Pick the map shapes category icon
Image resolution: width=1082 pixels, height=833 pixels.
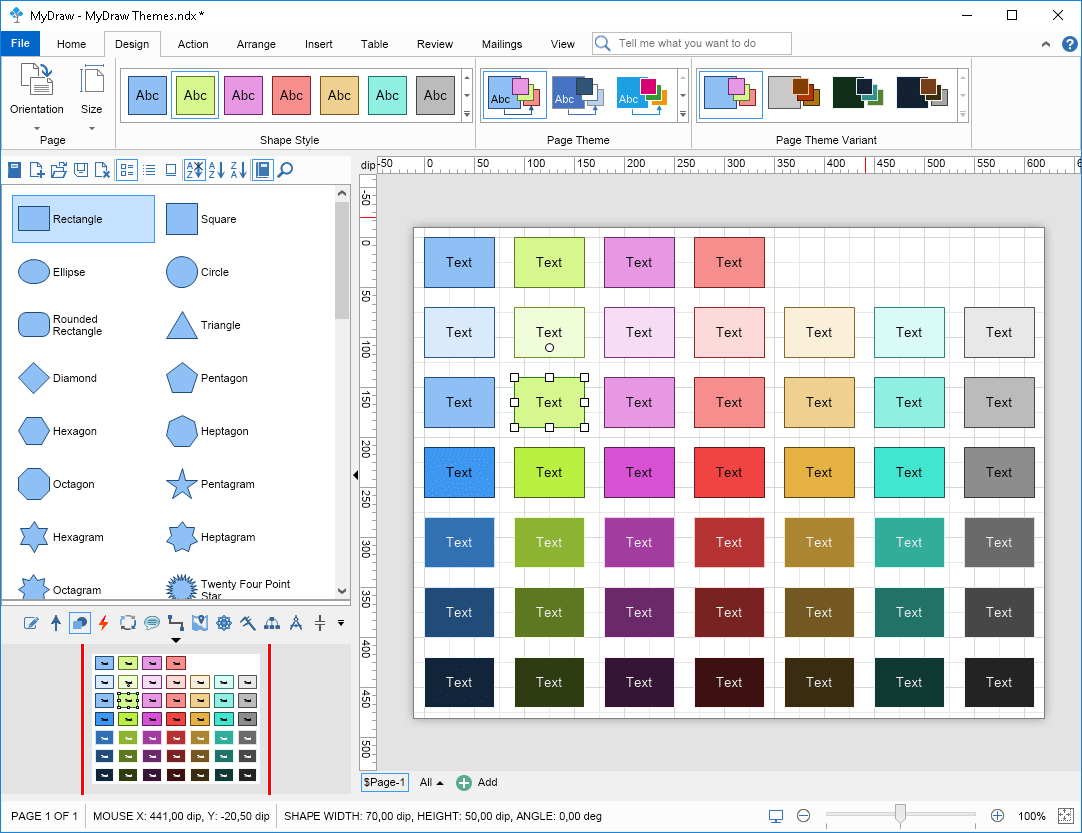coord(200,623)
